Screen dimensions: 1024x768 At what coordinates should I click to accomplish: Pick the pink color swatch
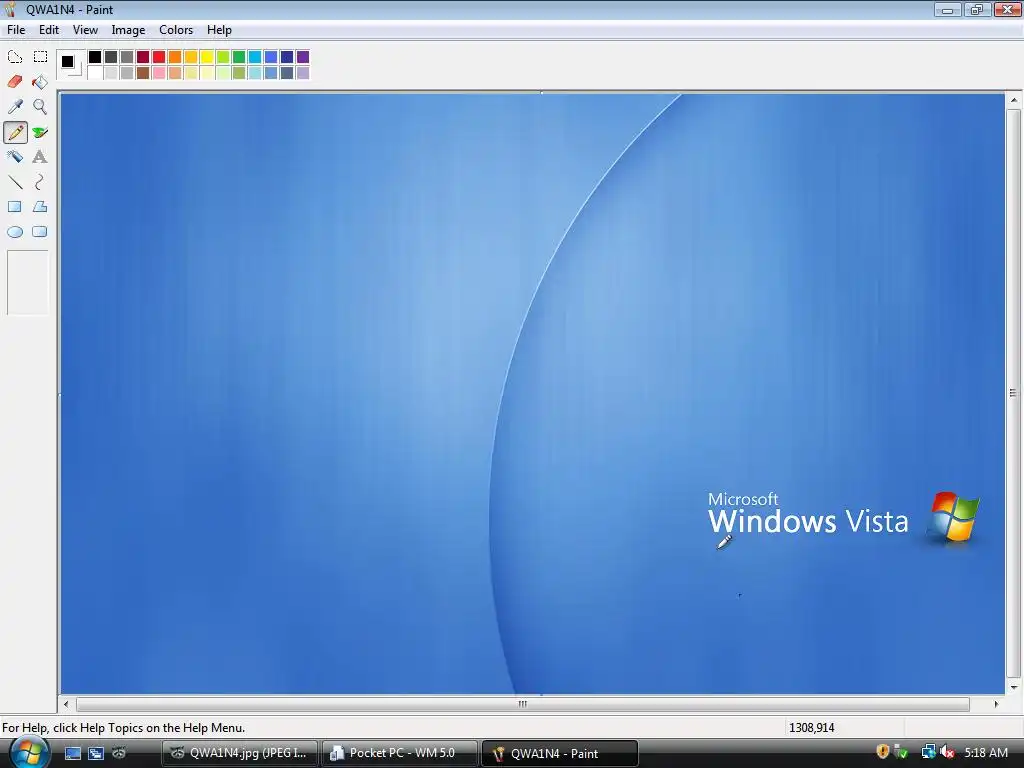(x=159, y=72)
